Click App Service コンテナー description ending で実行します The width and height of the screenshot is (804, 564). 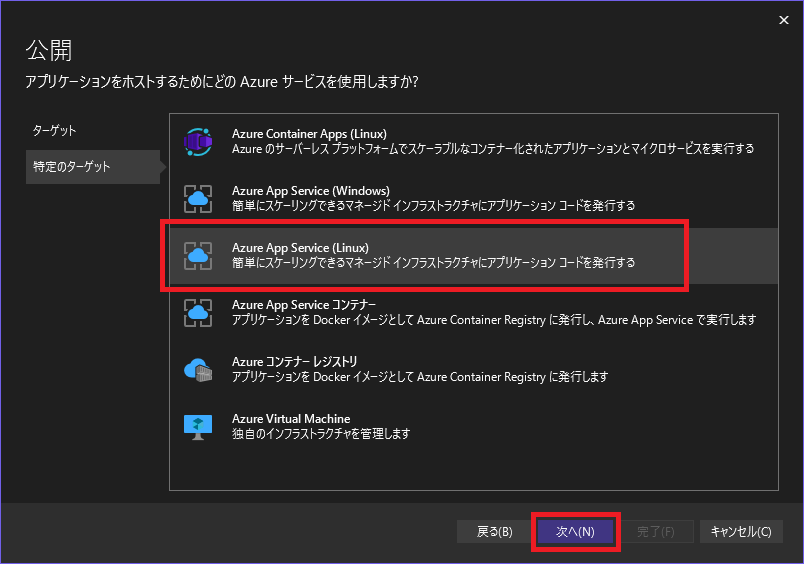pos(494,320)
